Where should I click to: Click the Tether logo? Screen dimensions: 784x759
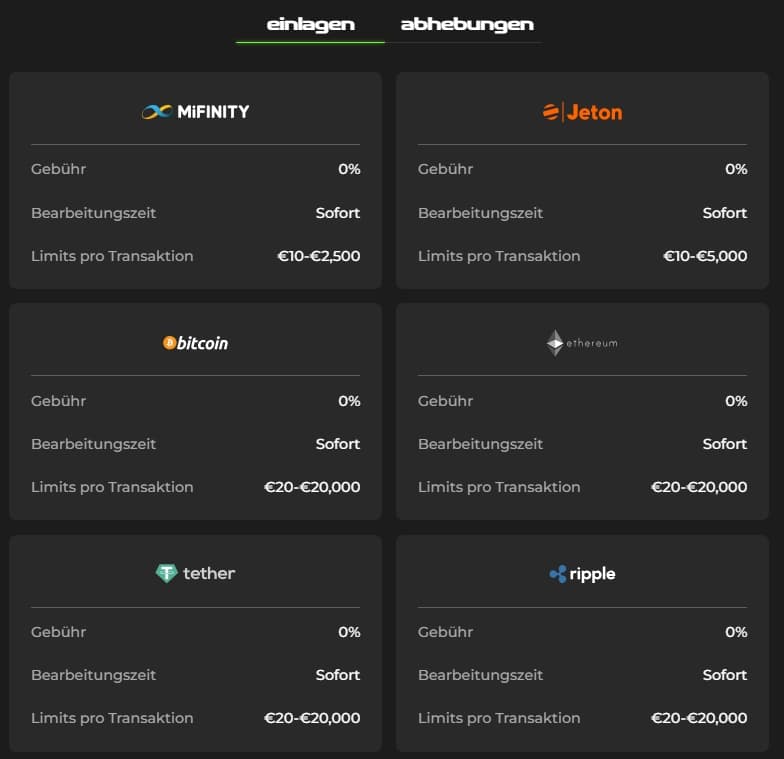click(195, 574)
